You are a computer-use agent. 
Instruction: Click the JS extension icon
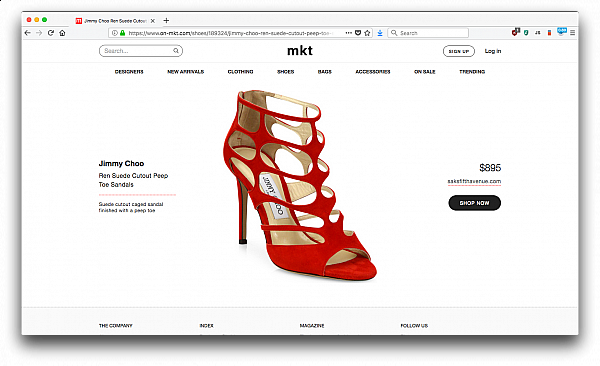(538, 33)
